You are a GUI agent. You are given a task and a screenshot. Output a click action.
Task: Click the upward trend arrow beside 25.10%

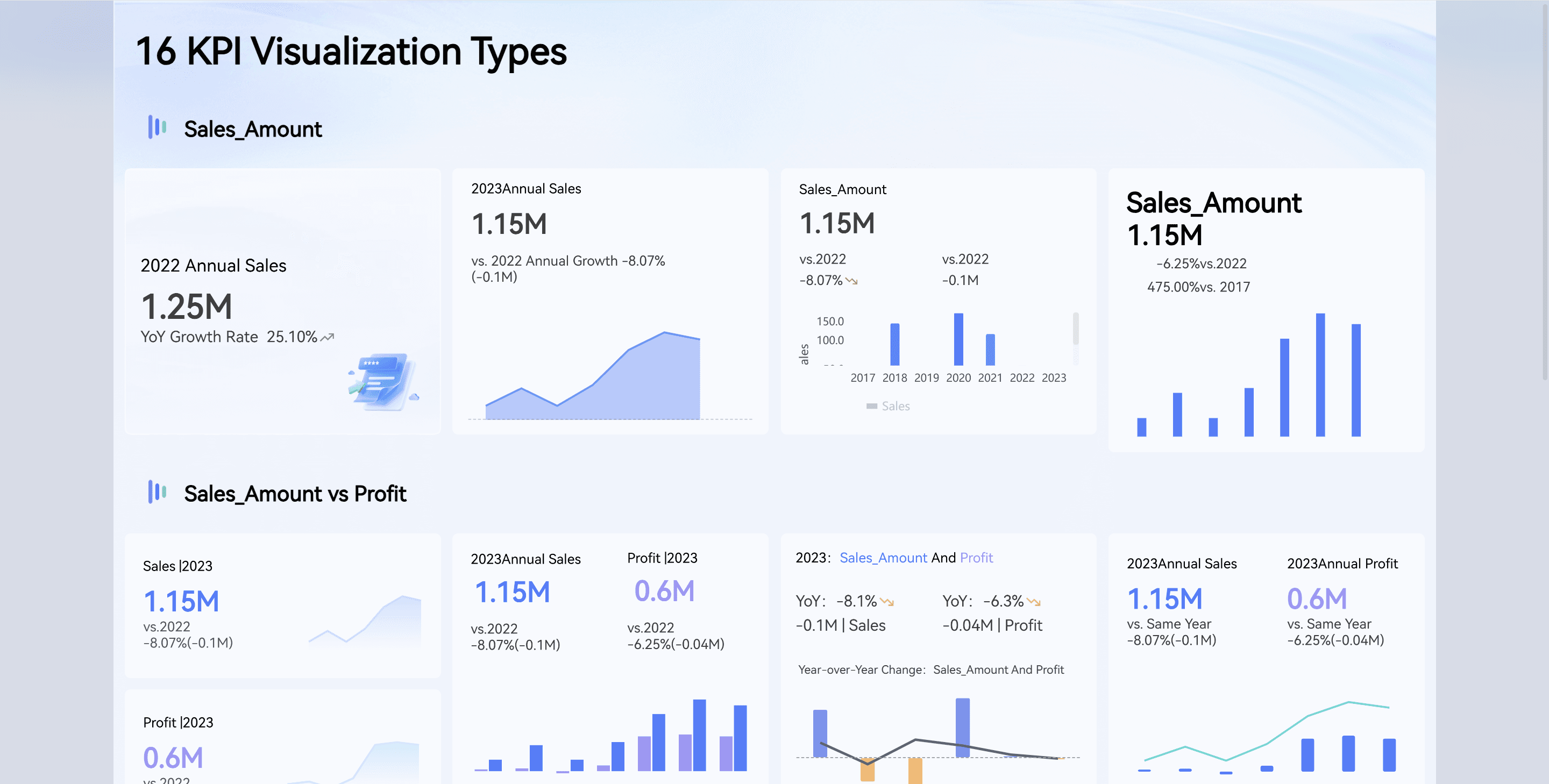tap(327, 337)
